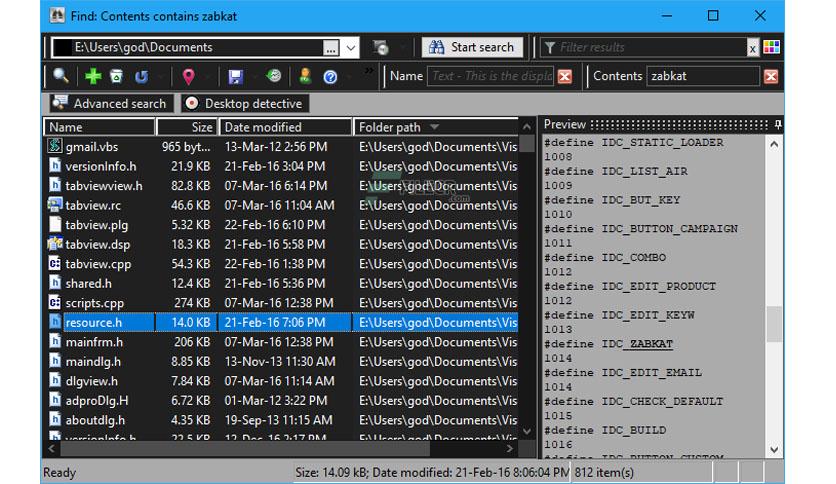Remove Contents rule with red X
The height and width of the screenshot is (484, 836).
coord(771,76)
